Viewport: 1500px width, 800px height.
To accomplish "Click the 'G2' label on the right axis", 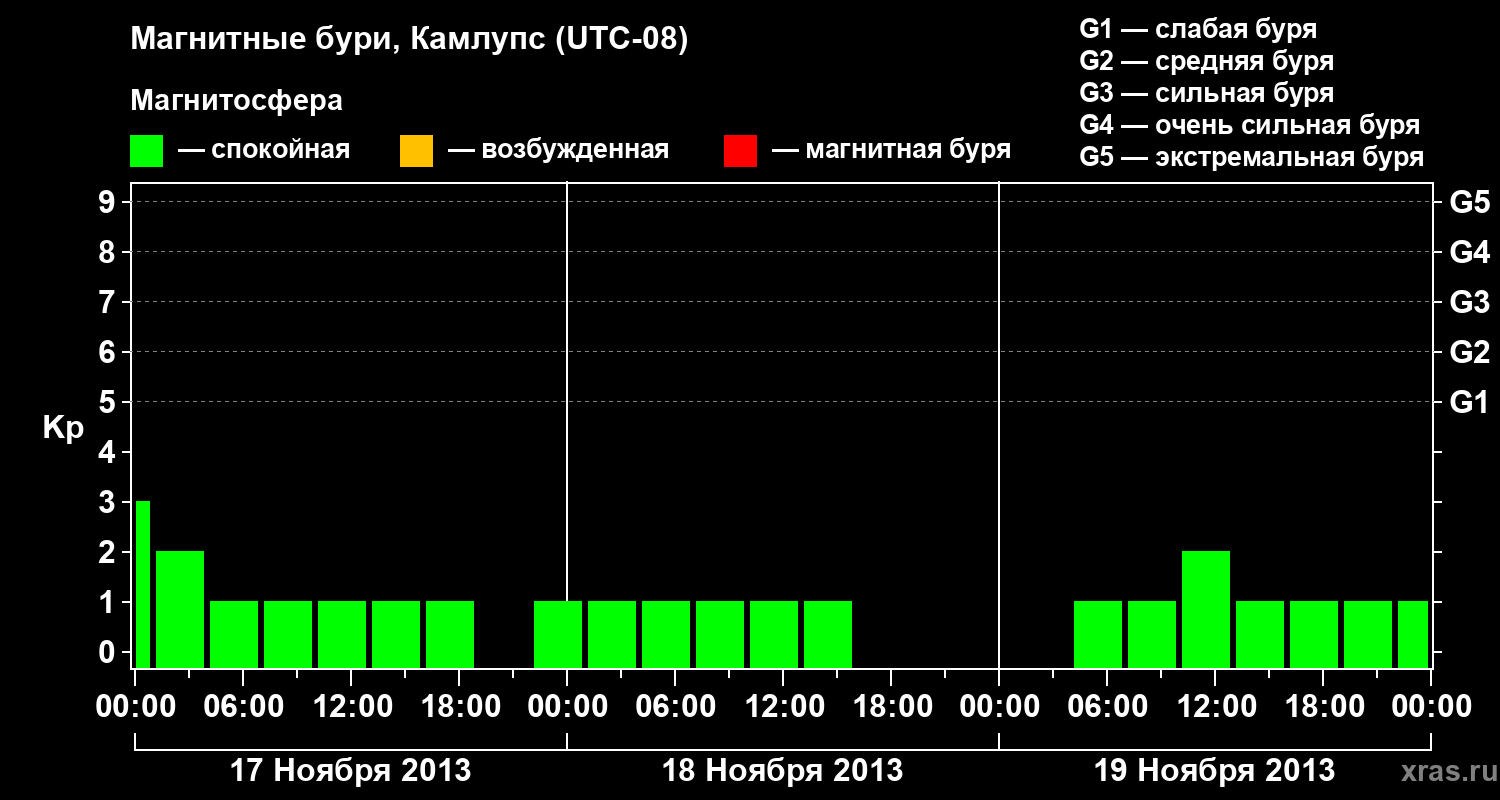I will [x=1470, y=352].
